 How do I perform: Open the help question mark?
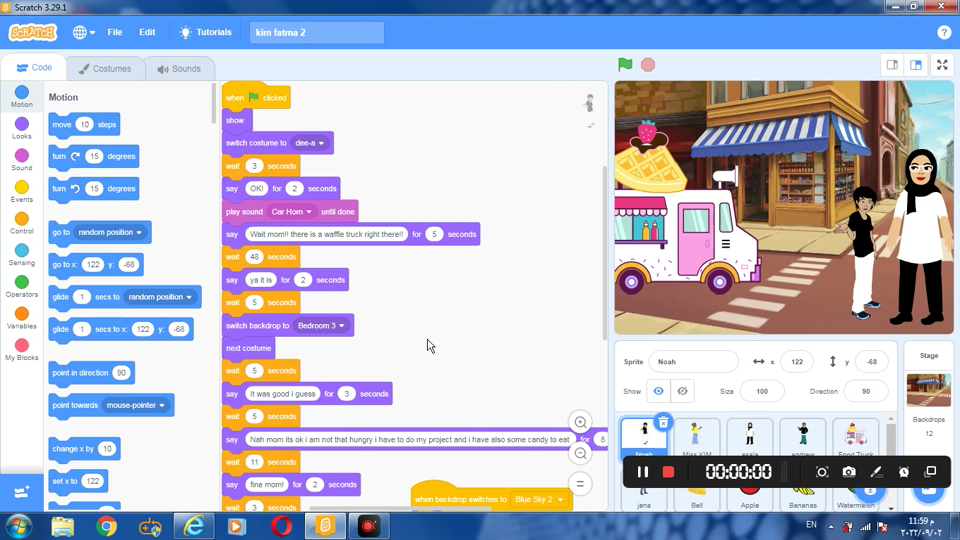[x=943, y=32]
